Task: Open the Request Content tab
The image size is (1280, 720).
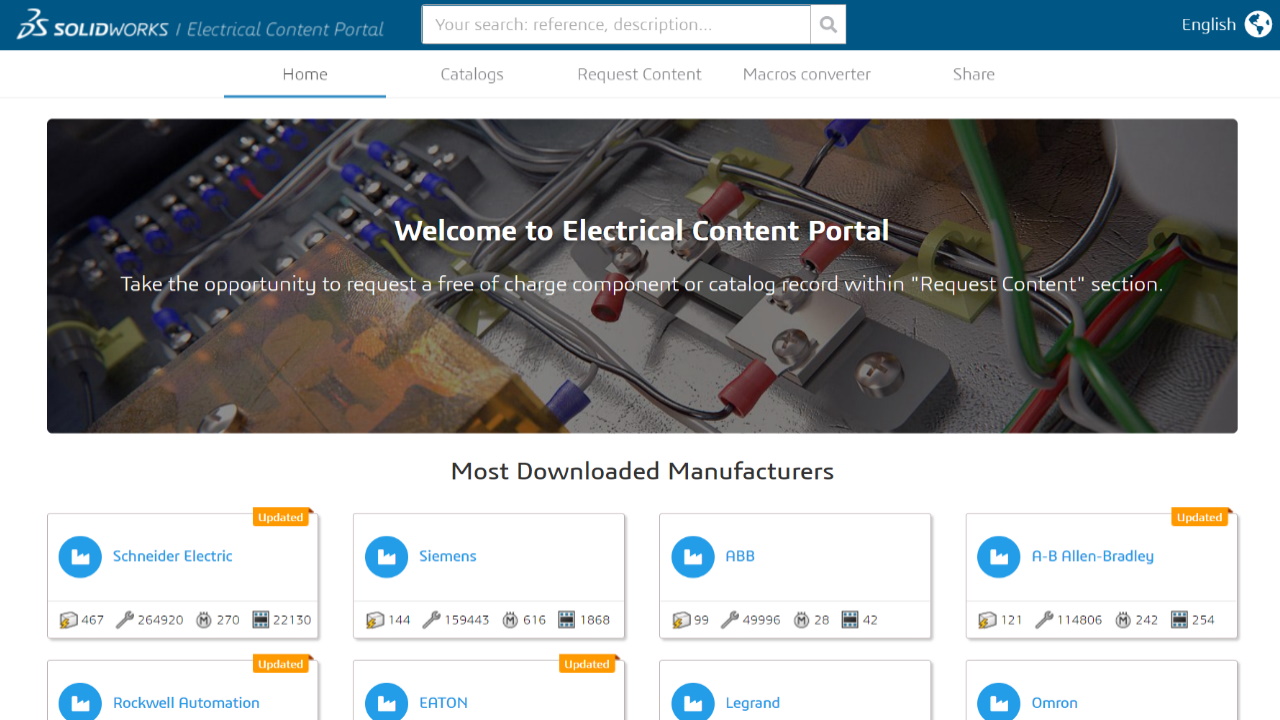Action: pos(639,74)
